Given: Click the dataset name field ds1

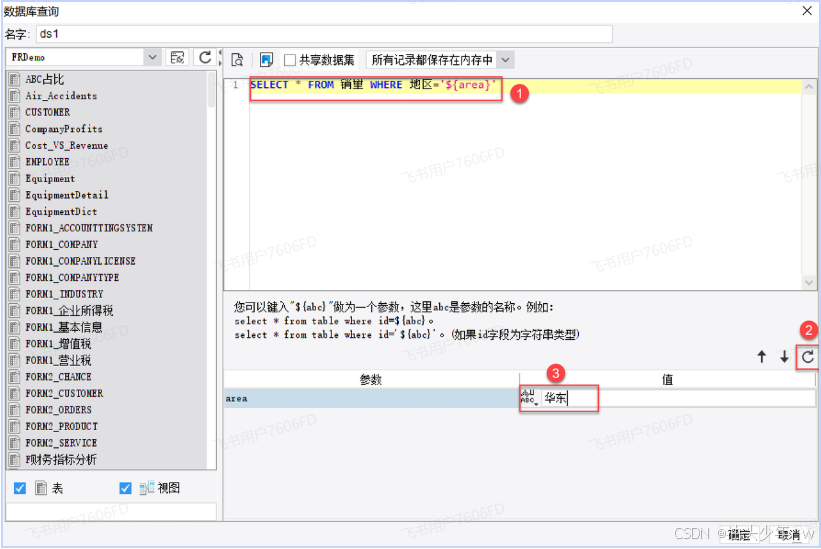Looking at the screenshot, I should tap(324, 34).
